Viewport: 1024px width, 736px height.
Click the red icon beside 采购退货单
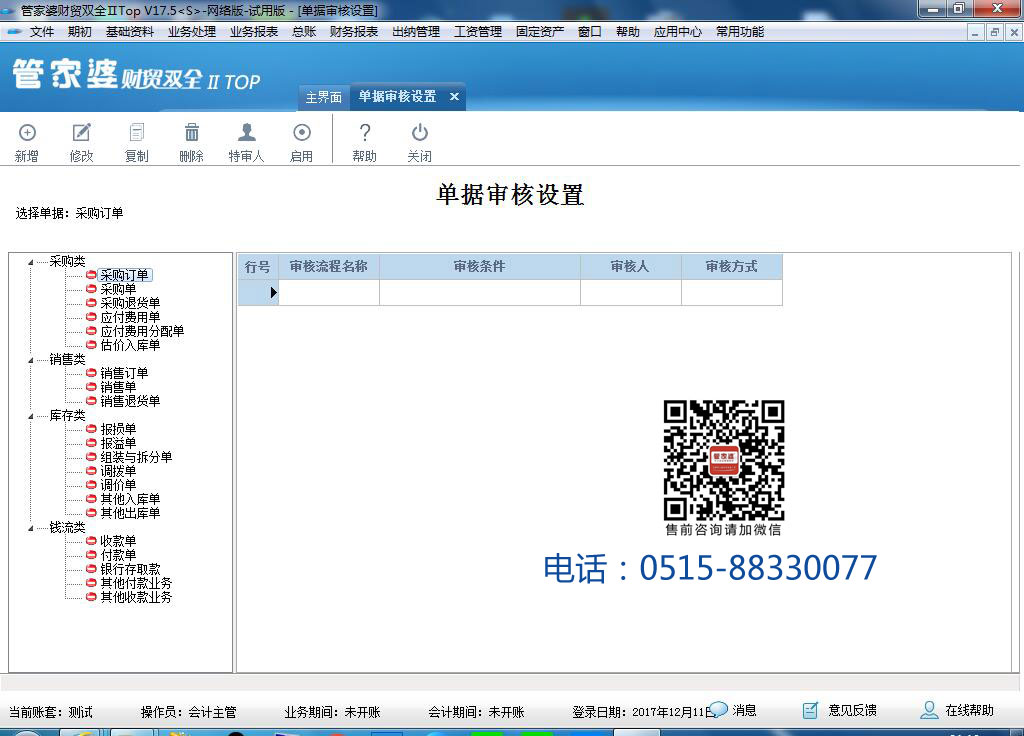tap(91, 303)
